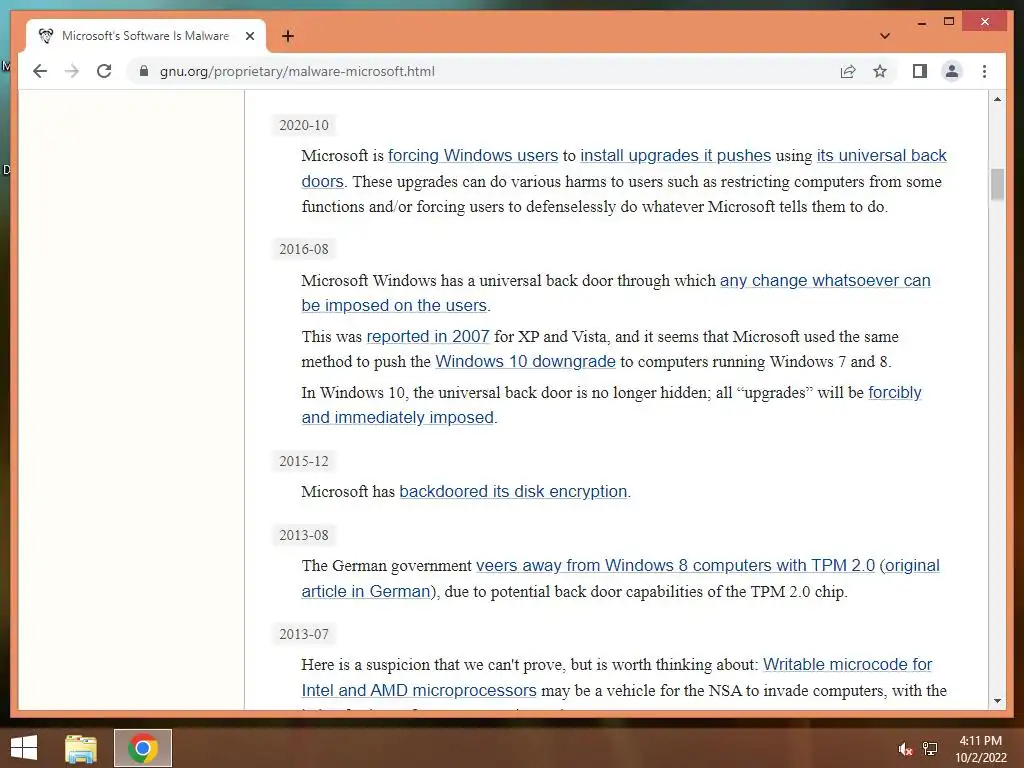Click the scrollbar down arrow
This screenshot has width=1024, height=768.
tap(997, 701)
